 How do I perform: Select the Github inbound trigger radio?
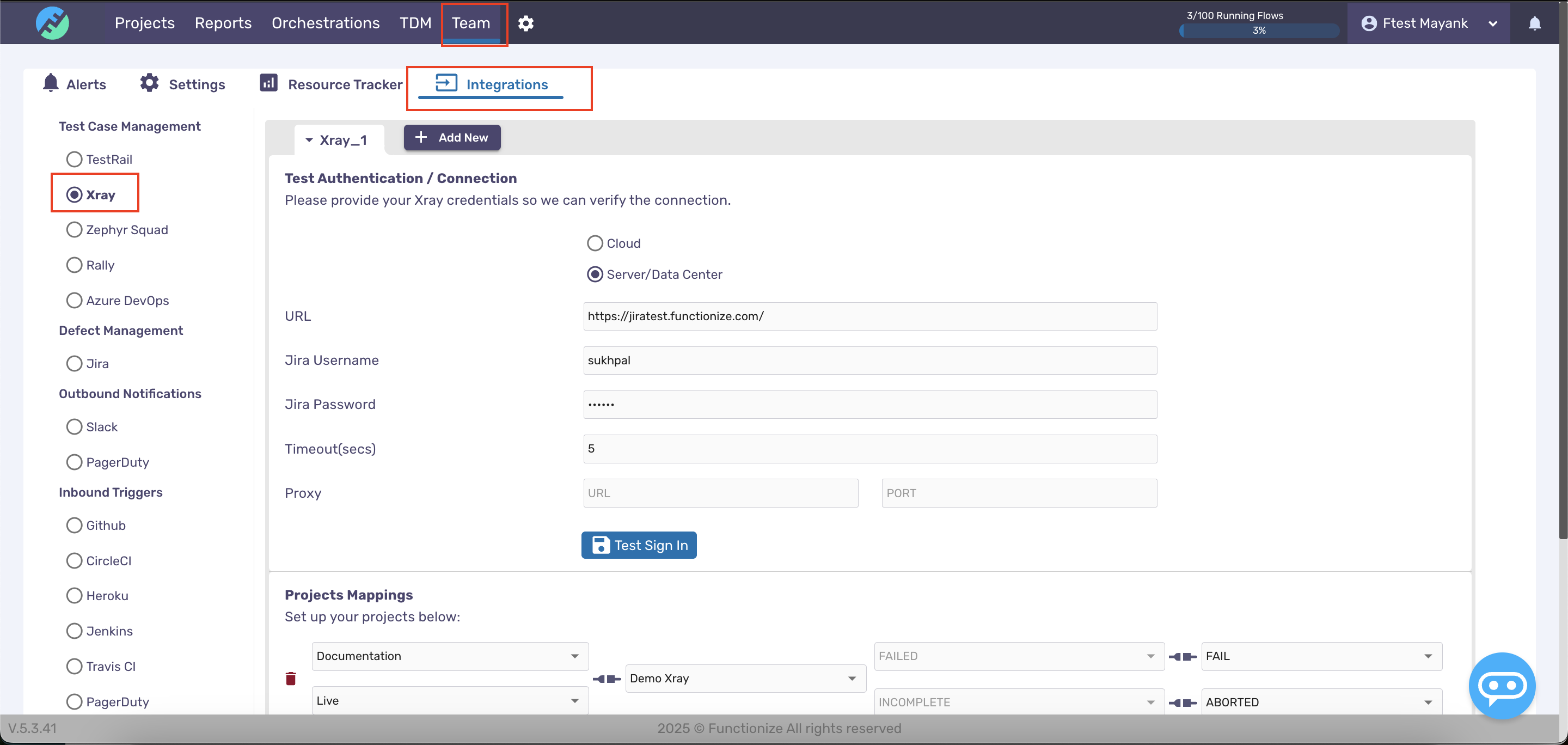pyautogui.click(x=74, y=526)
